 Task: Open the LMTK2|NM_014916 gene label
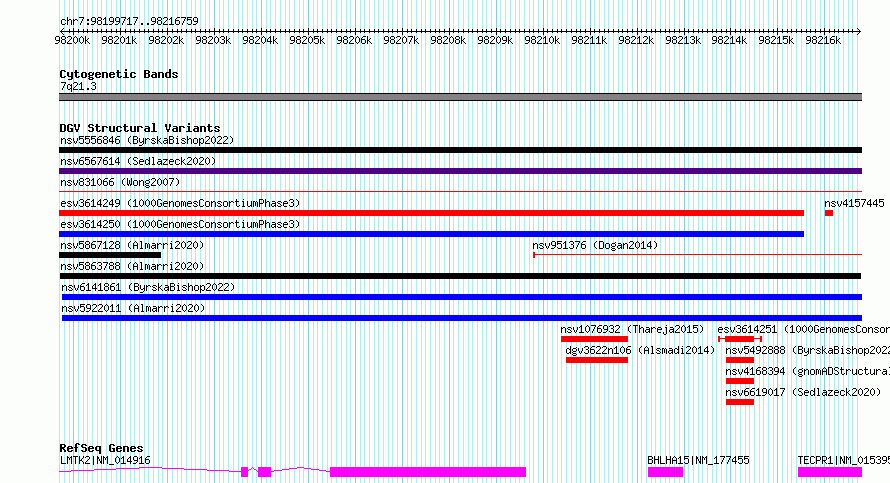click(105, 460)
